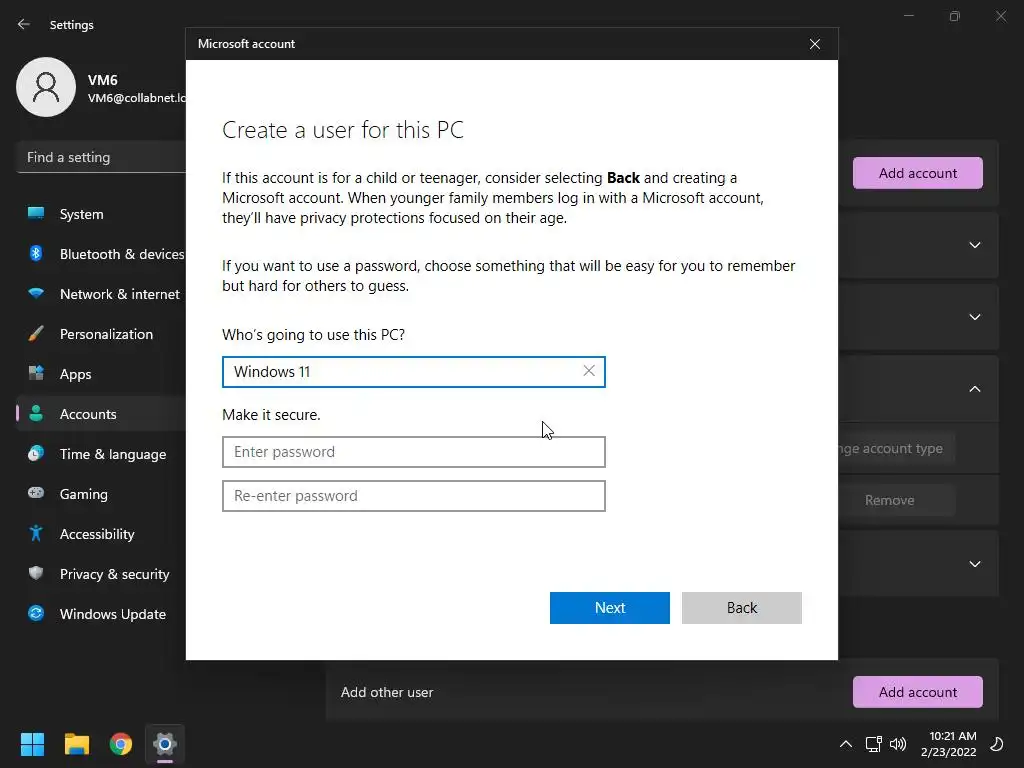Click the Settings gear taskbar icon

[165, 744]
